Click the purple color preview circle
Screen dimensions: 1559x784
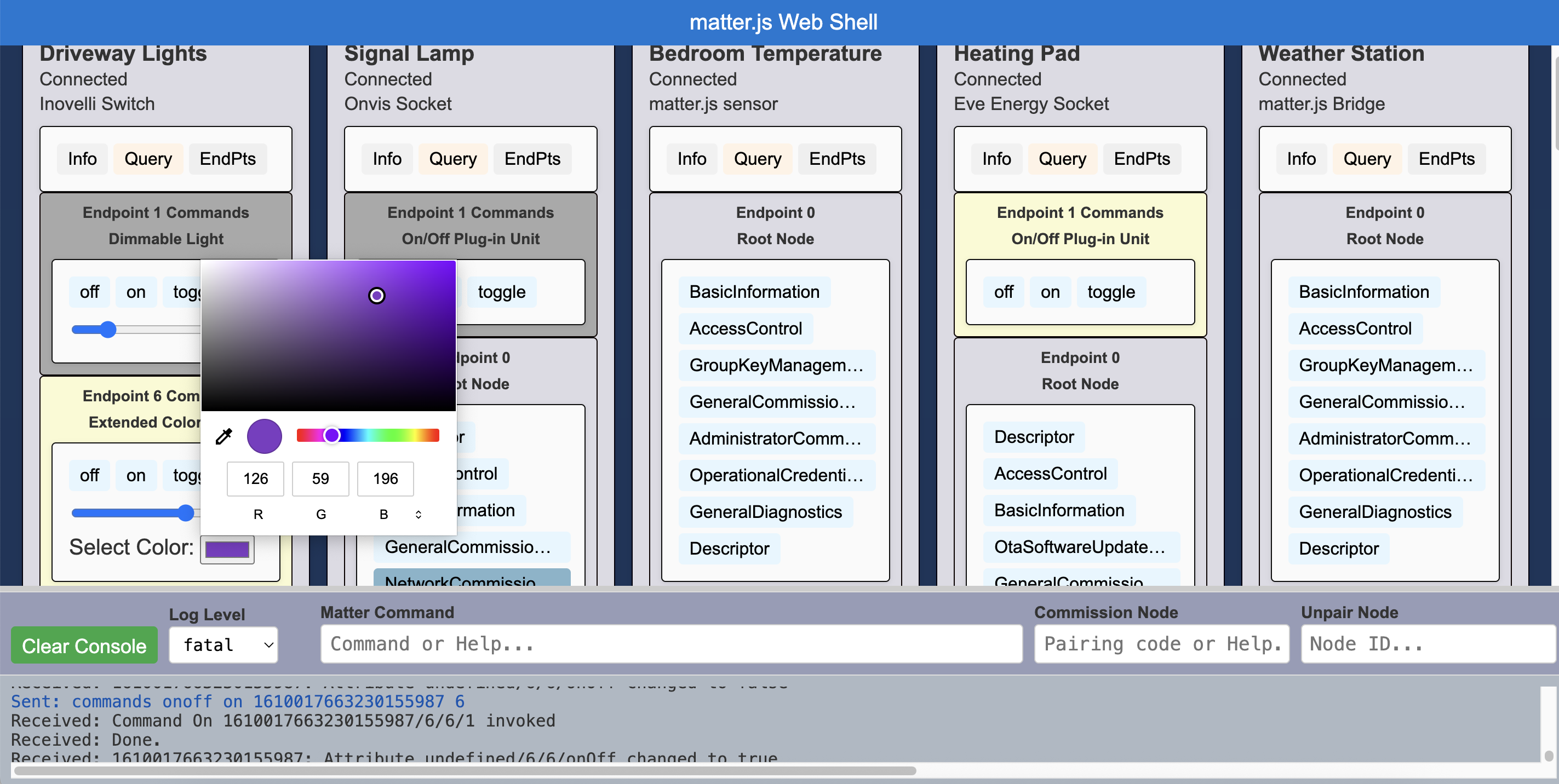265,436
